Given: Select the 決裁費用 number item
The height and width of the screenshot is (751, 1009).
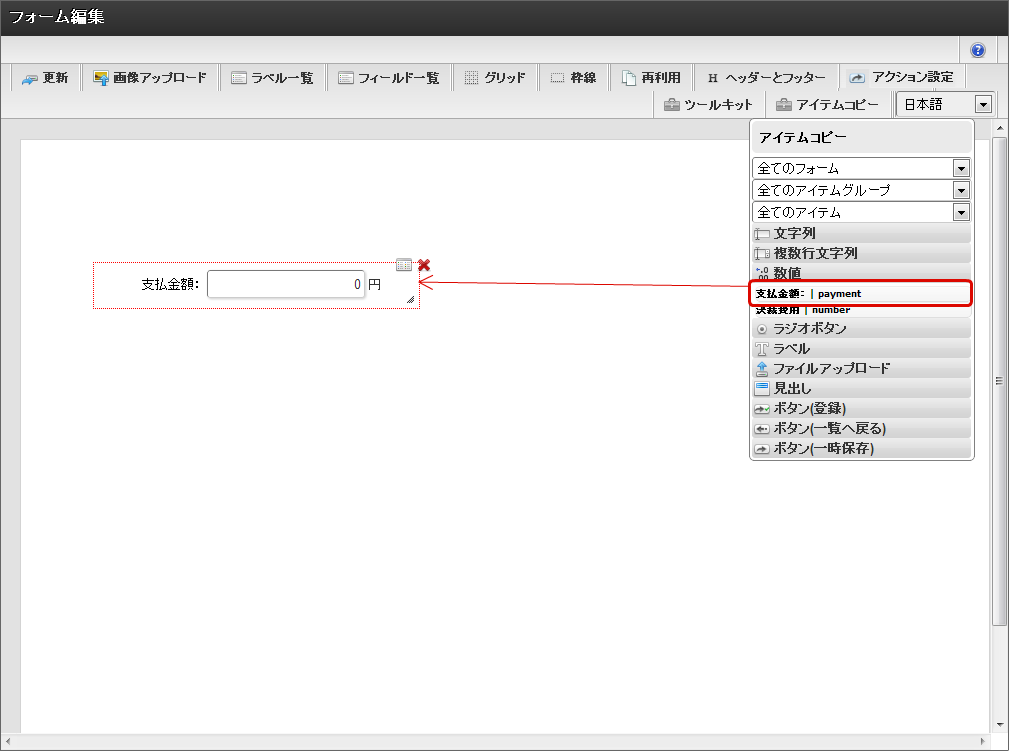Looking at the screenshot, I should tap(861, 310).
